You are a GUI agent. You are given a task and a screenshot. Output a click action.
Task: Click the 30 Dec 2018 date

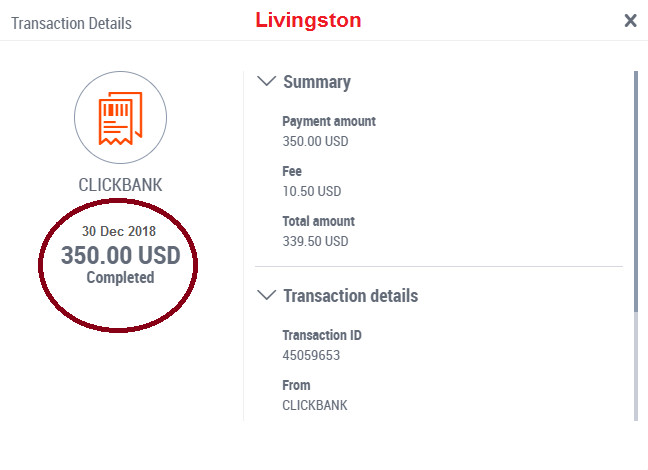[x=119, y=231]
